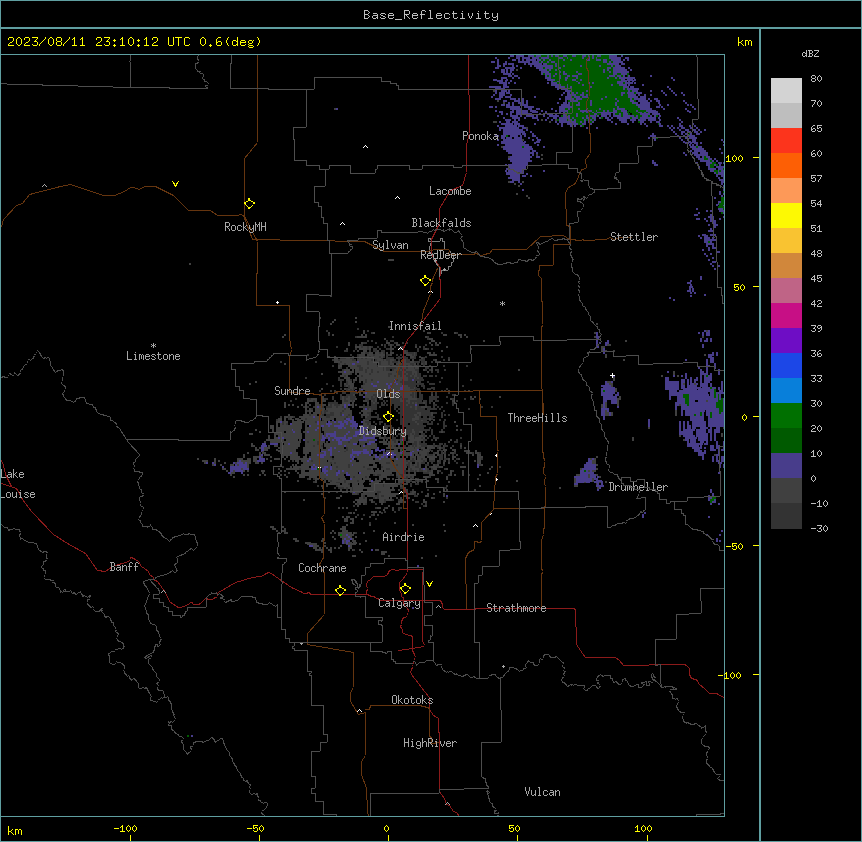
Task: Select the Vulcan label
Action: (x=542, y=792)
